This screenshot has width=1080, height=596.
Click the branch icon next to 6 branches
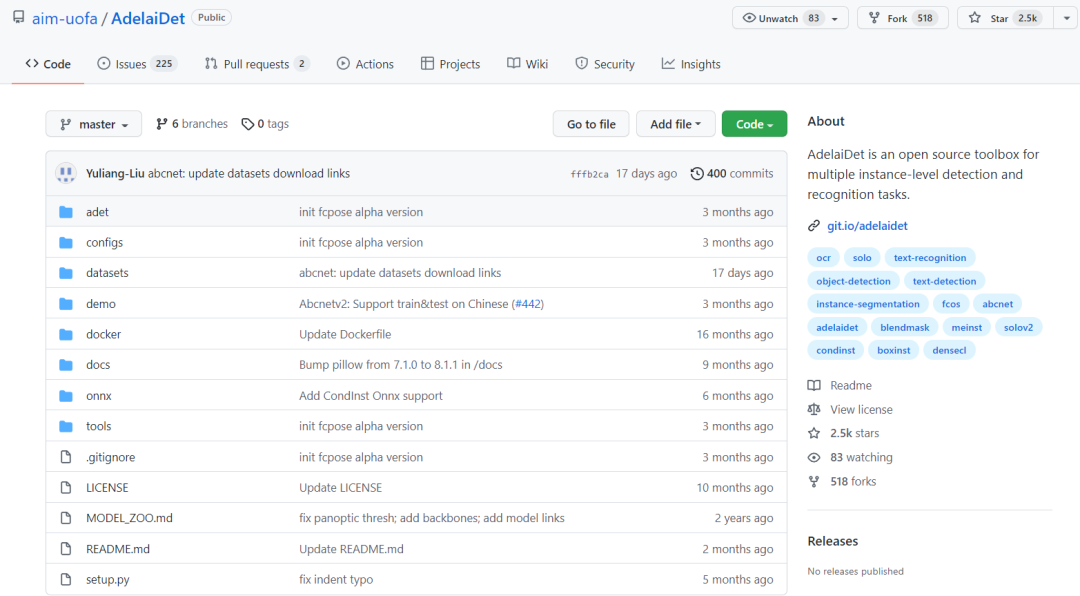162,124
